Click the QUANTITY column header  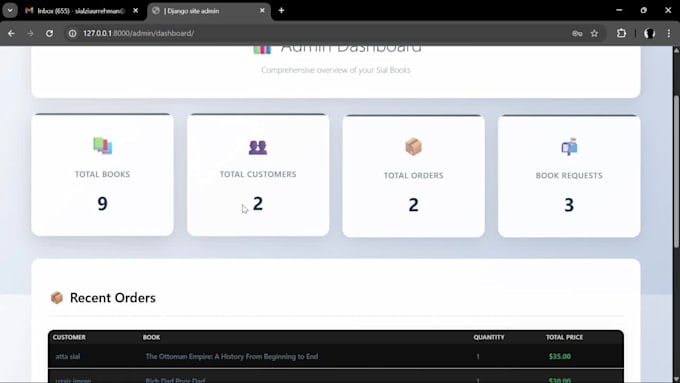pyautogui.click(x=489, y=337)
